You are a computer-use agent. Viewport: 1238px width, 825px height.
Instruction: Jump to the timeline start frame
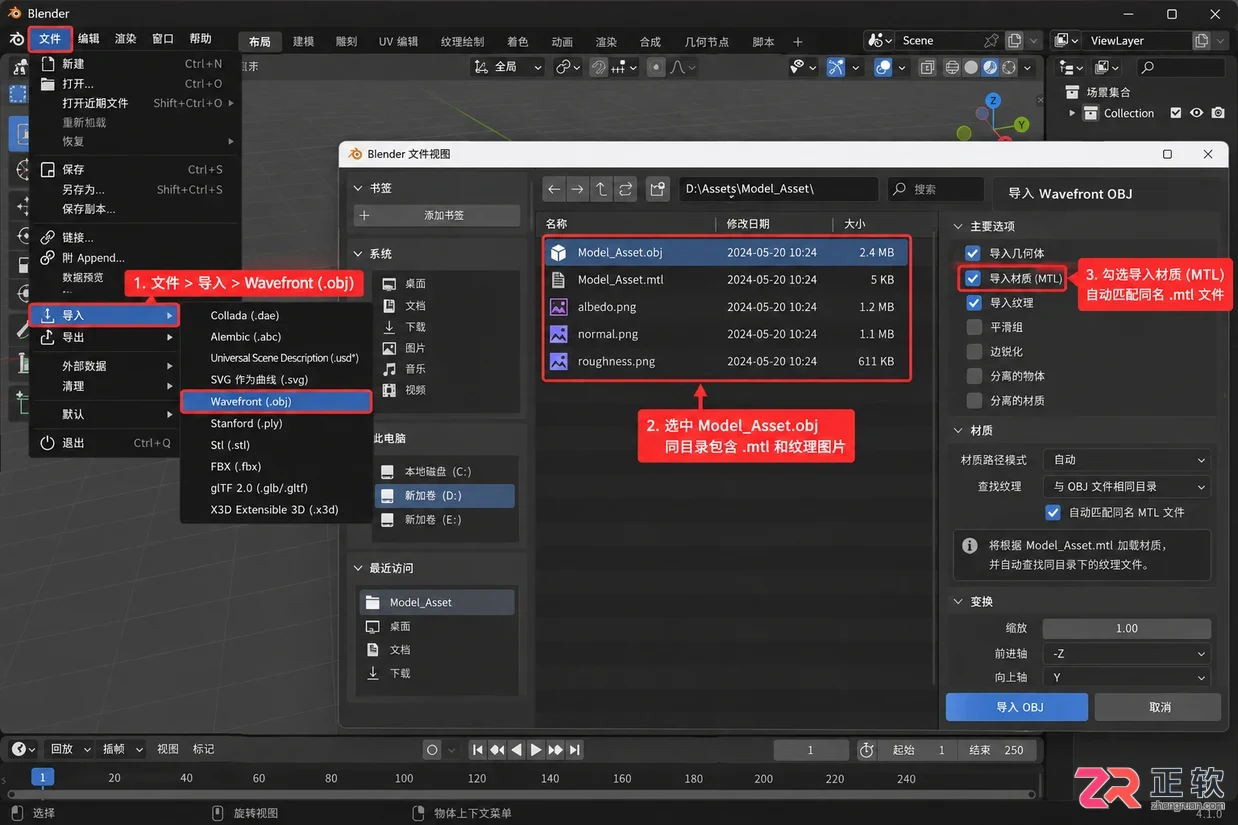click(478, 750)
